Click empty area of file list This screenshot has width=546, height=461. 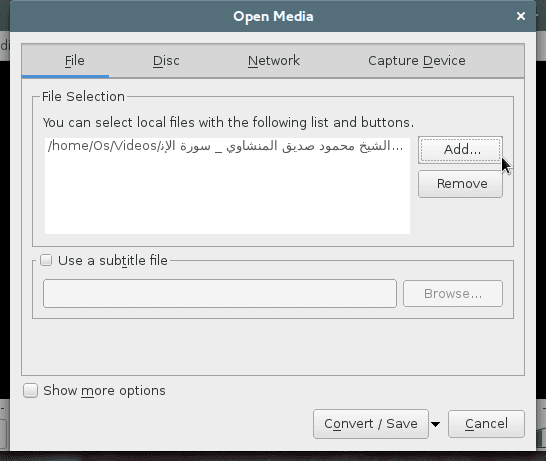pos(227,195)
